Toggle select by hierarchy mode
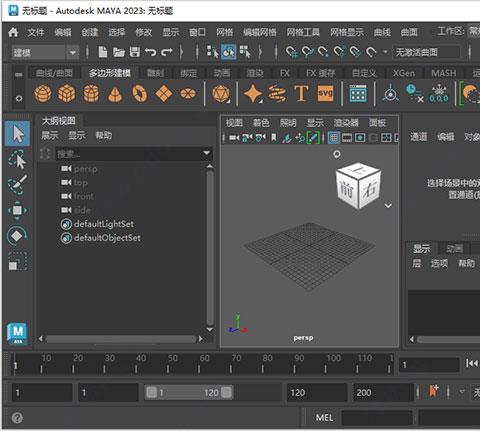The image size is (480, 431). pos(212,52)
